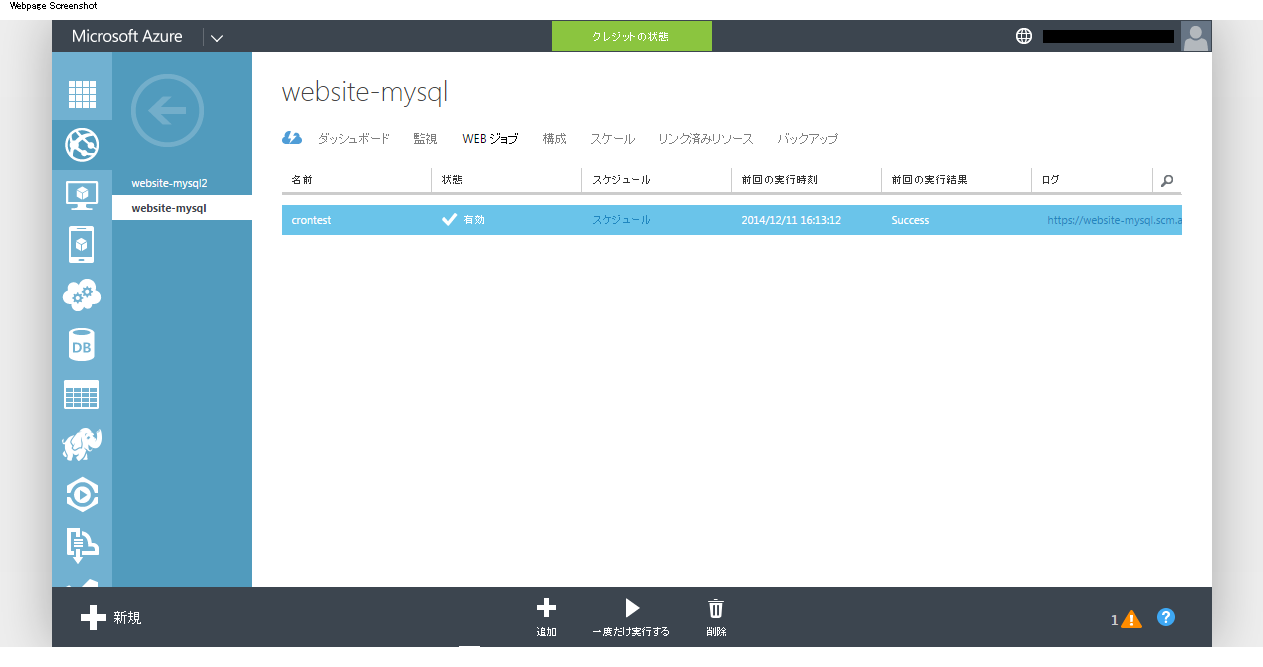Open the crontest log URL link
1263x667 pixels.
pos(1114,220)
